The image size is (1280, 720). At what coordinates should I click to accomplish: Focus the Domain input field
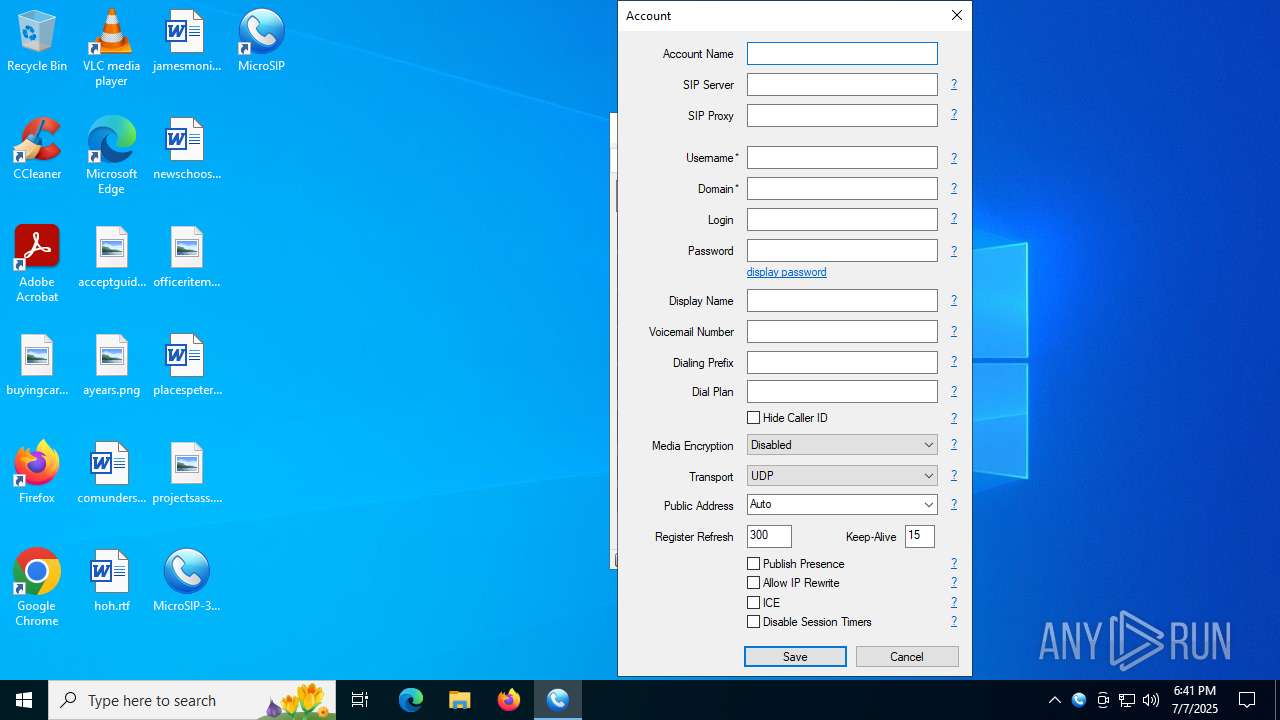pyautogui.click(x=842, y=189)
